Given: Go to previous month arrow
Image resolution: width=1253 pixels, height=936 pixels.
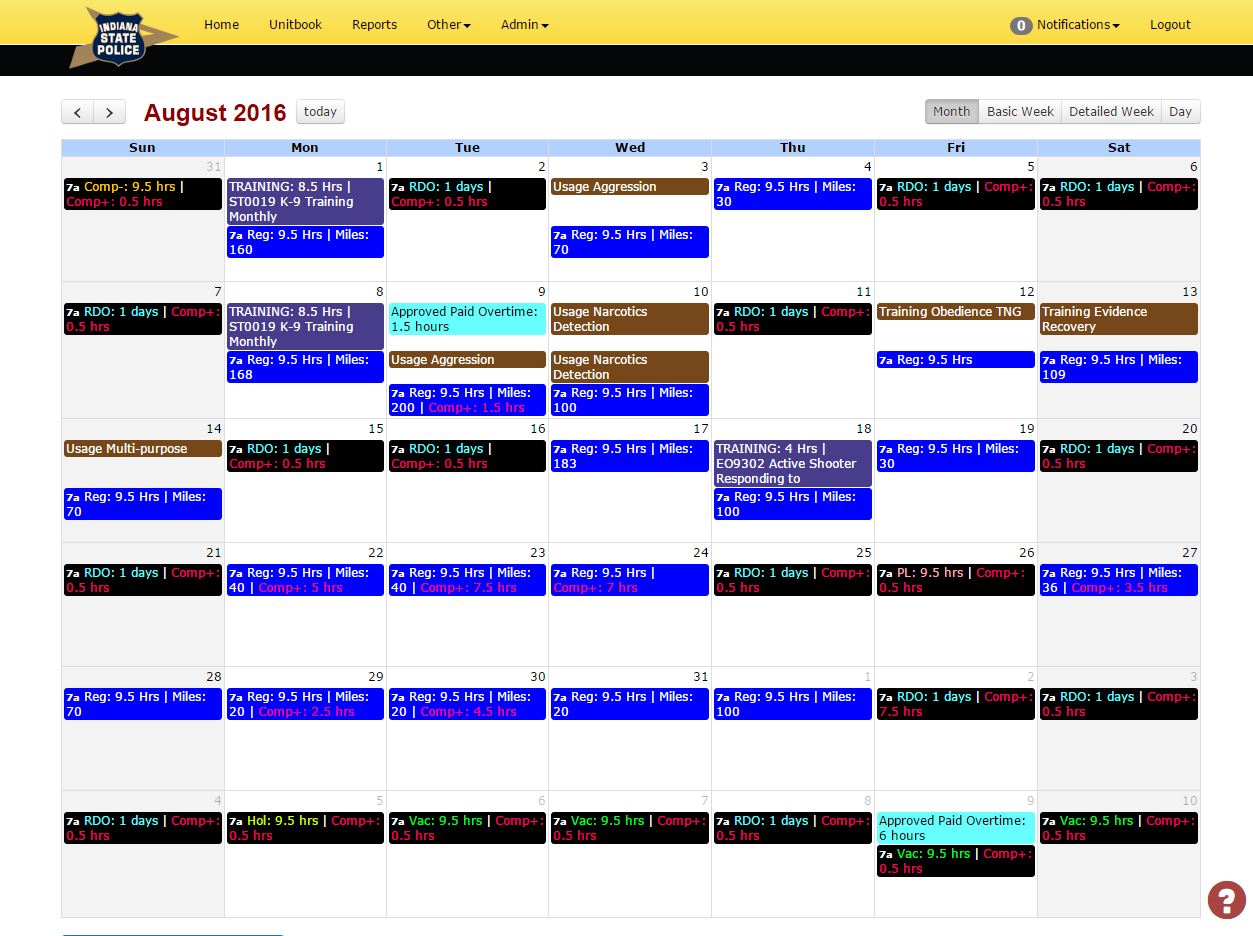Looking at the screenshot, I should 78,112.
